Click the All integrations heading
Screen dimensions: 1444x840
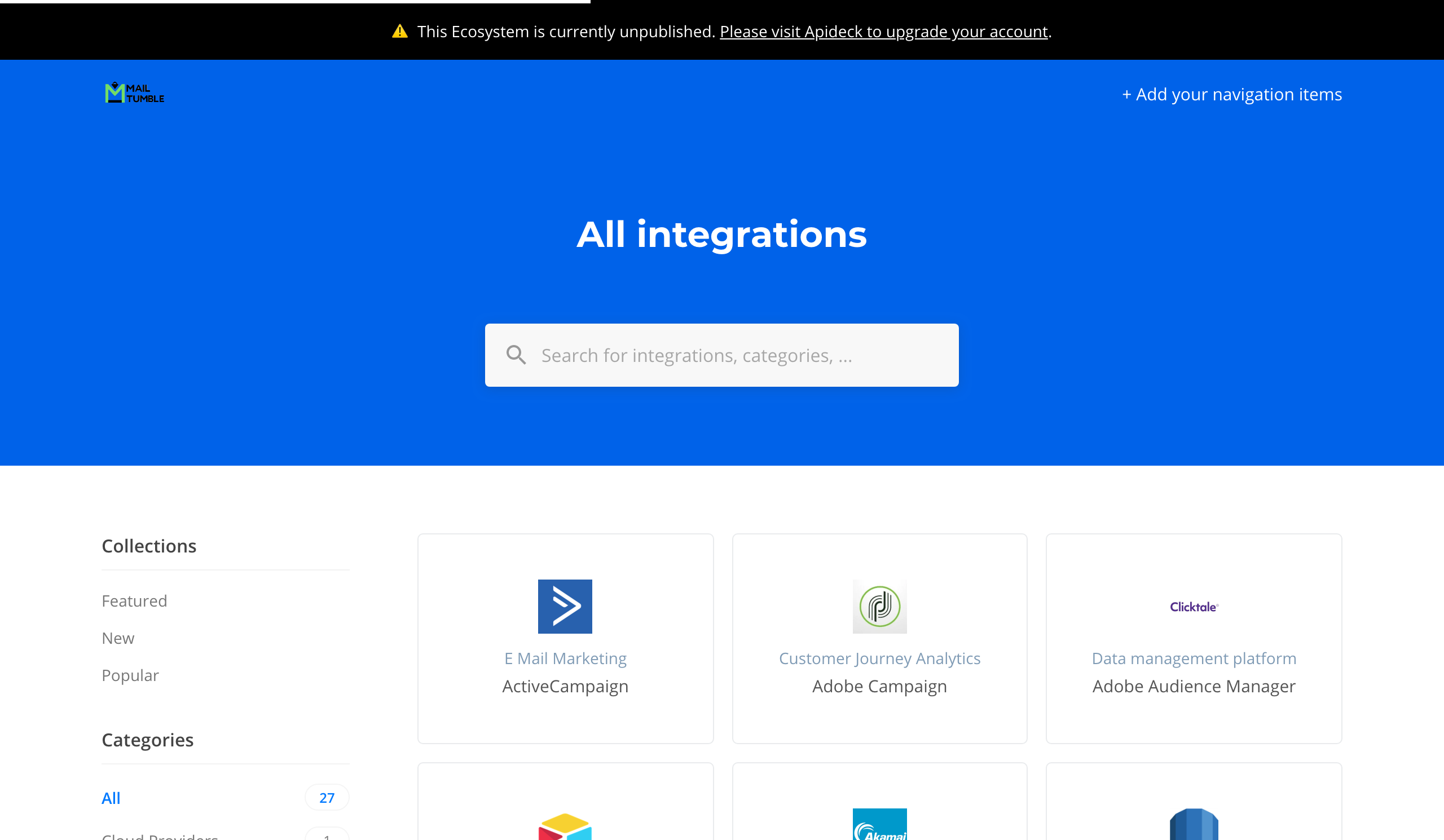[722, 234]
